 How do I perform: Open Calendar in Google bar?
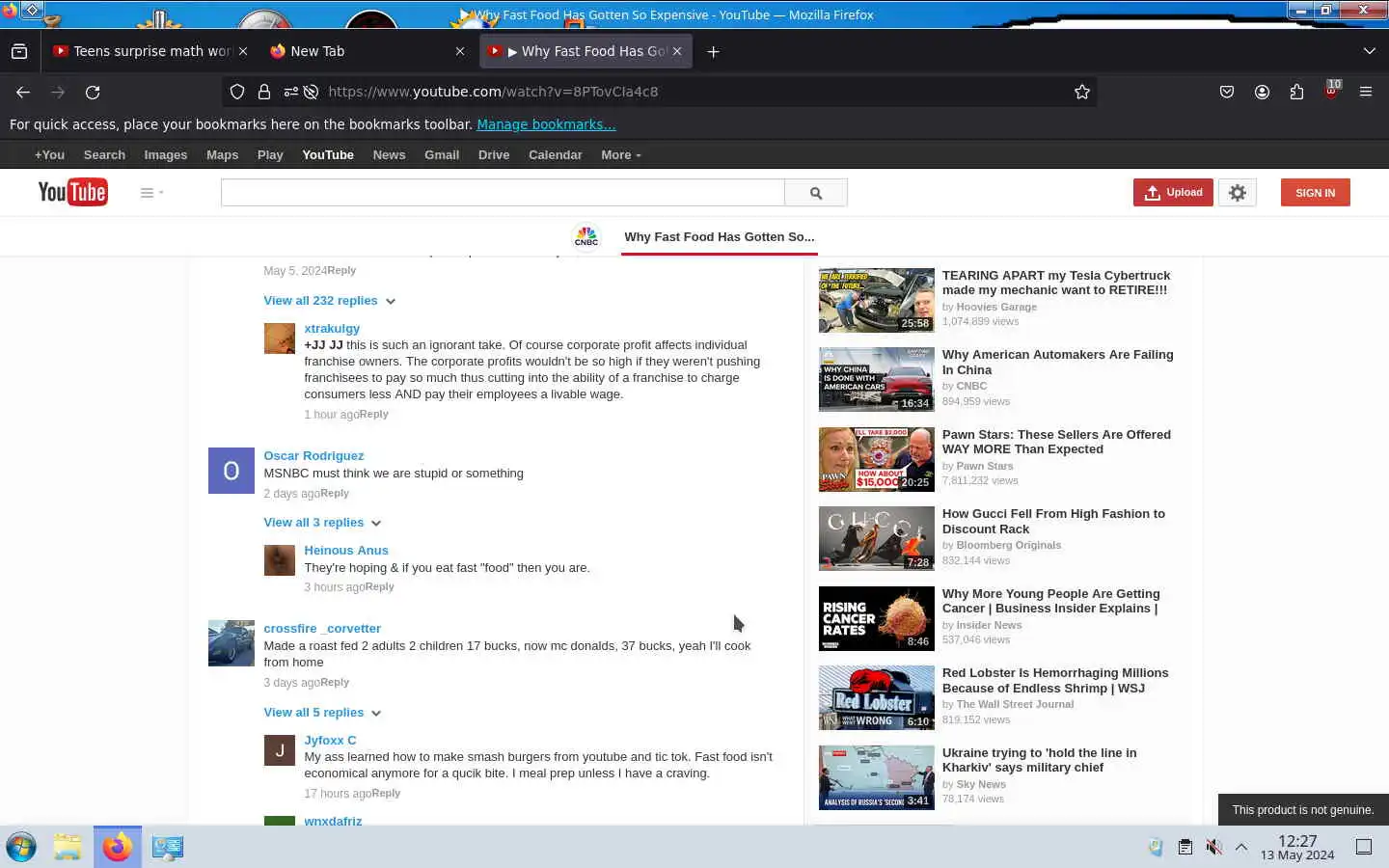pos(555,155)
